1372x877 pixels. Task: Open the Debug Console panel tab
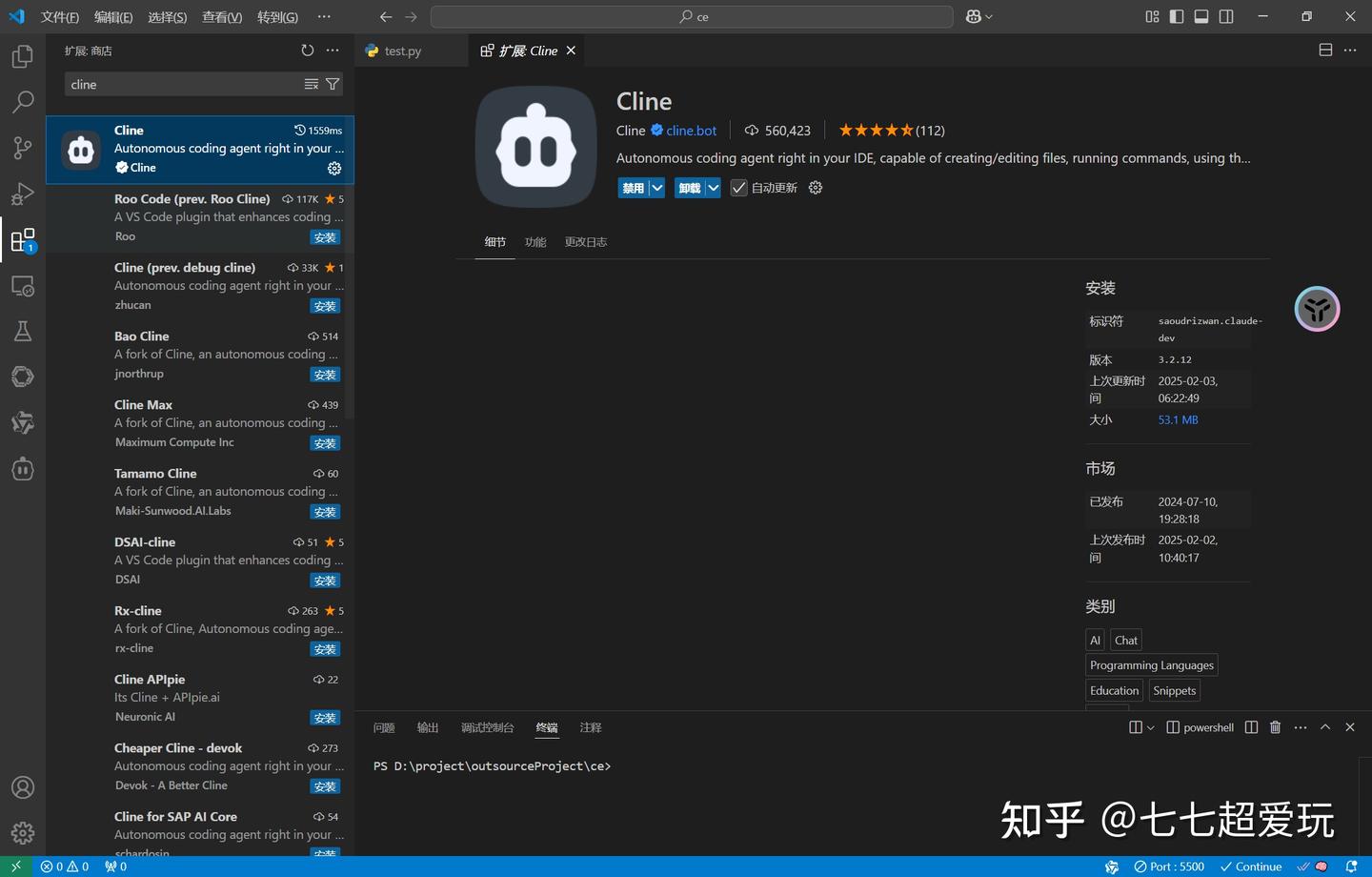tap(488, 727)
